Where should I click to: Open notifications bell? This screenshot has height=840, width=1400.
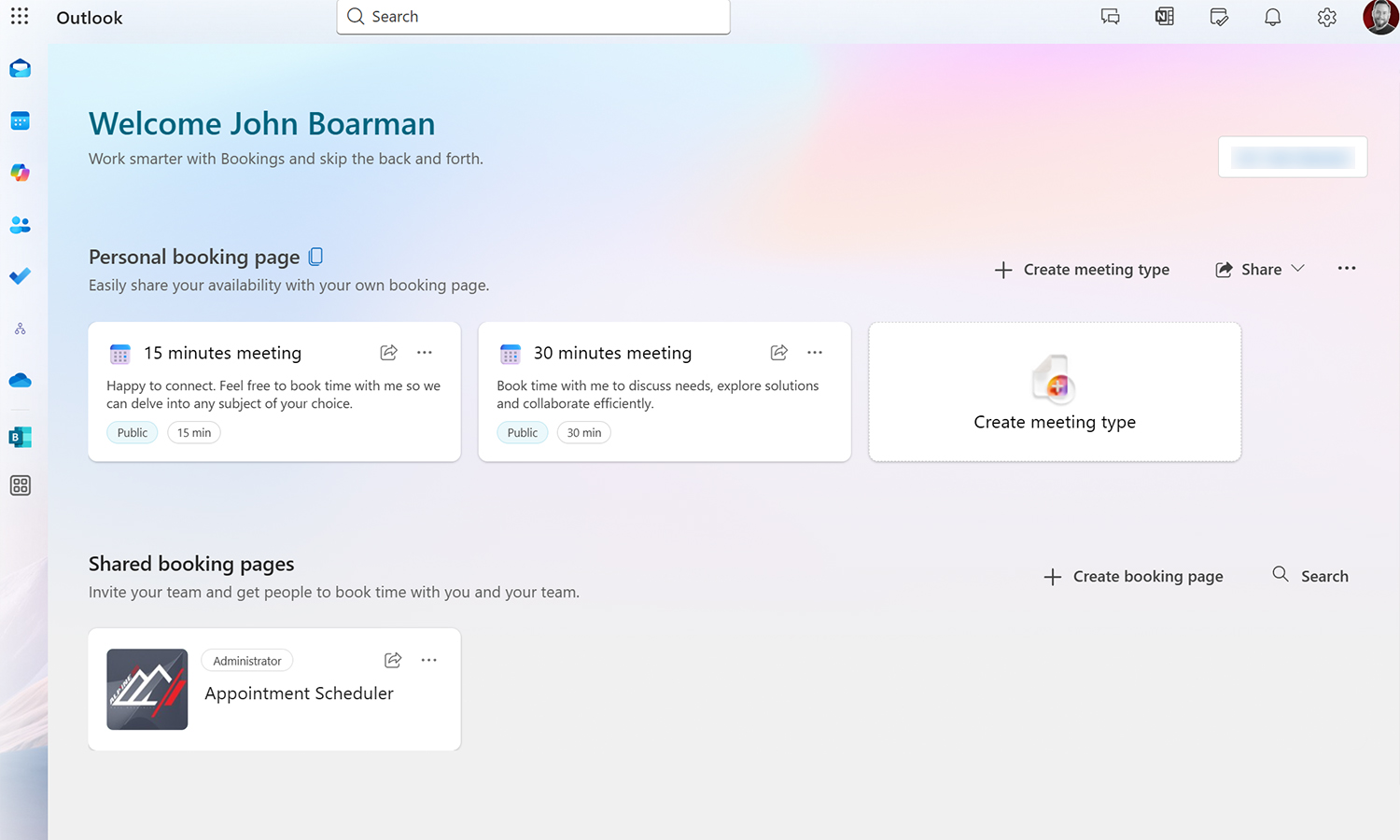[1272, 16]
